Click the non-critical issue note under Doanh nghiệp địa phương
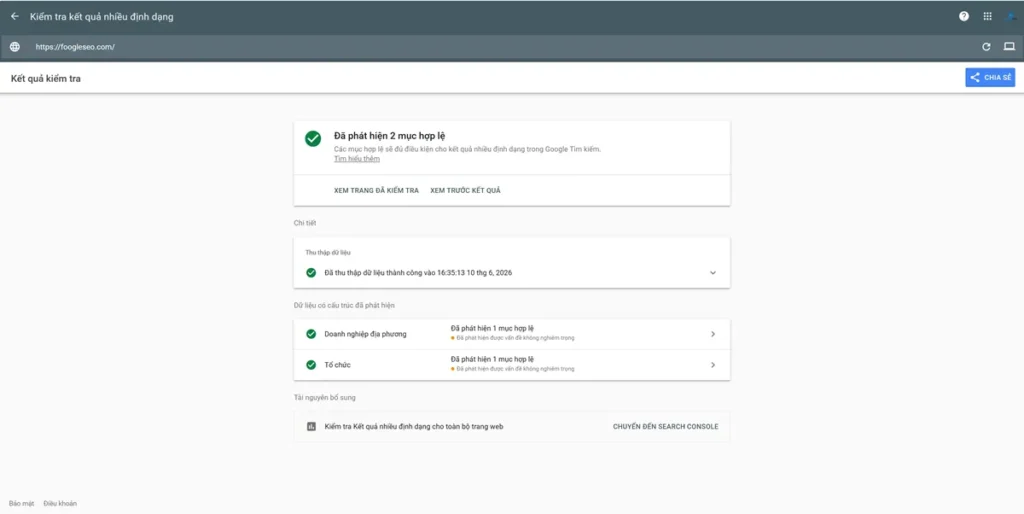The width and height of the screenshot is (1024, 514). pos(513,338)
